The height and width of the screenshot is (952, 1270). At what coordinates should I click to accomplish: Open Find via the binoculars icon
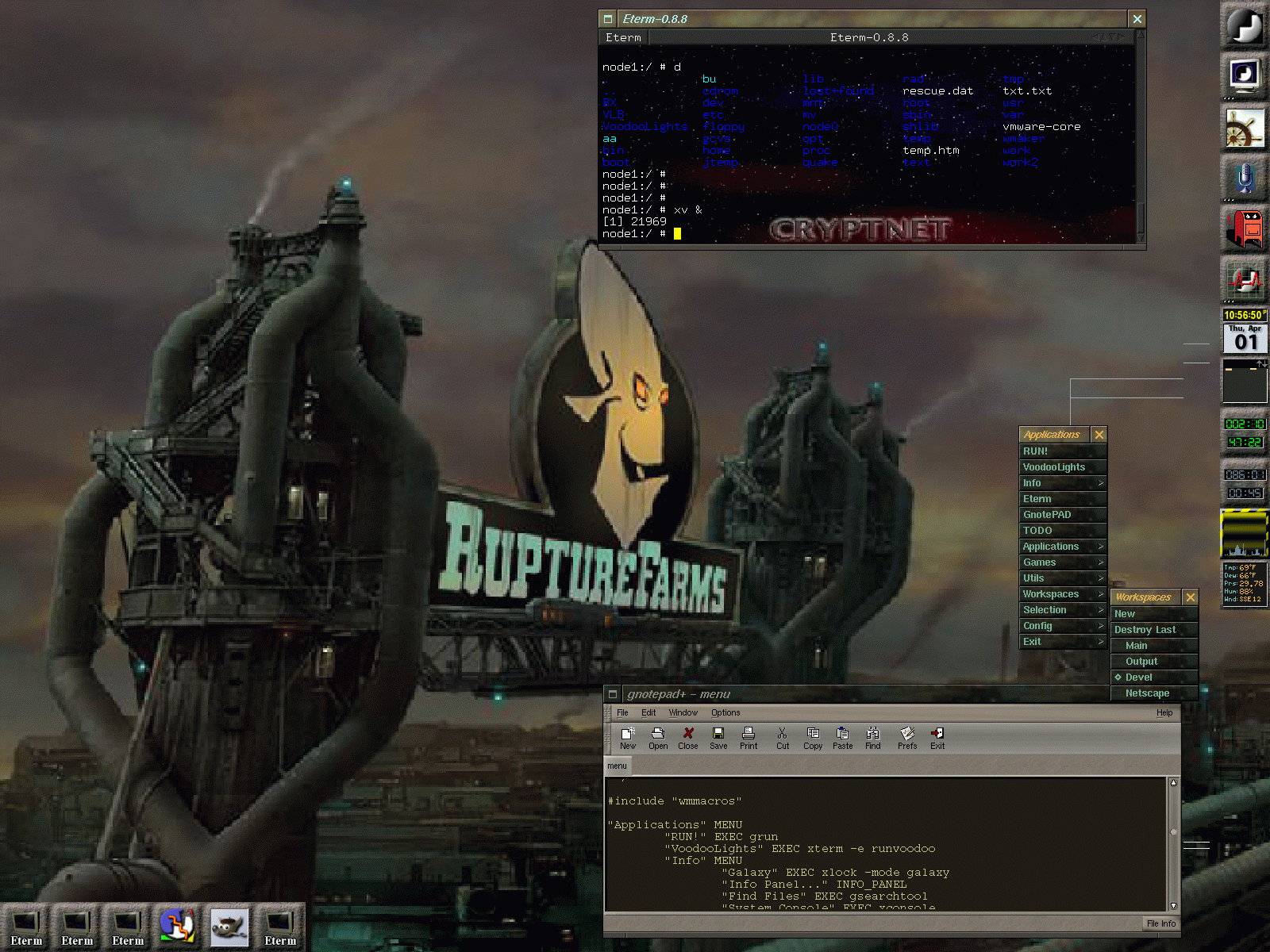(x=873, y=738)
